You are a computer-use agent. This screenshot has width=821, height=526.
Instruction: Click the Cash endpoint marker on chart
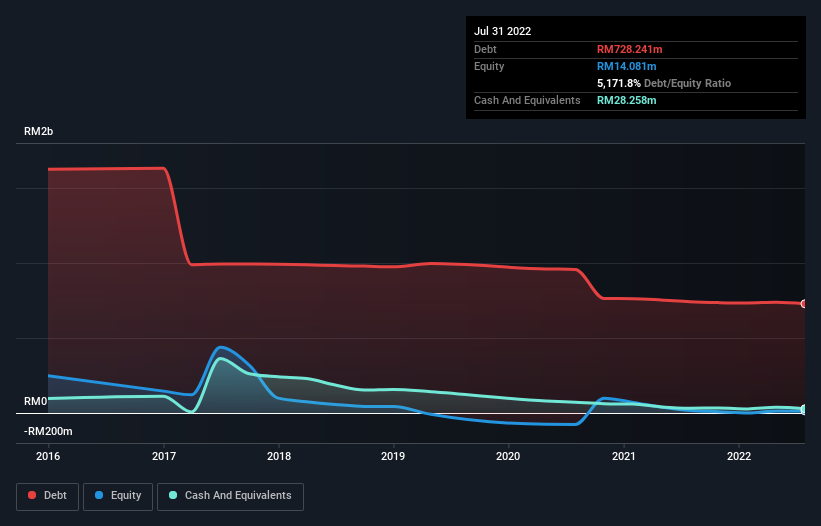click(x=804, y=409)
